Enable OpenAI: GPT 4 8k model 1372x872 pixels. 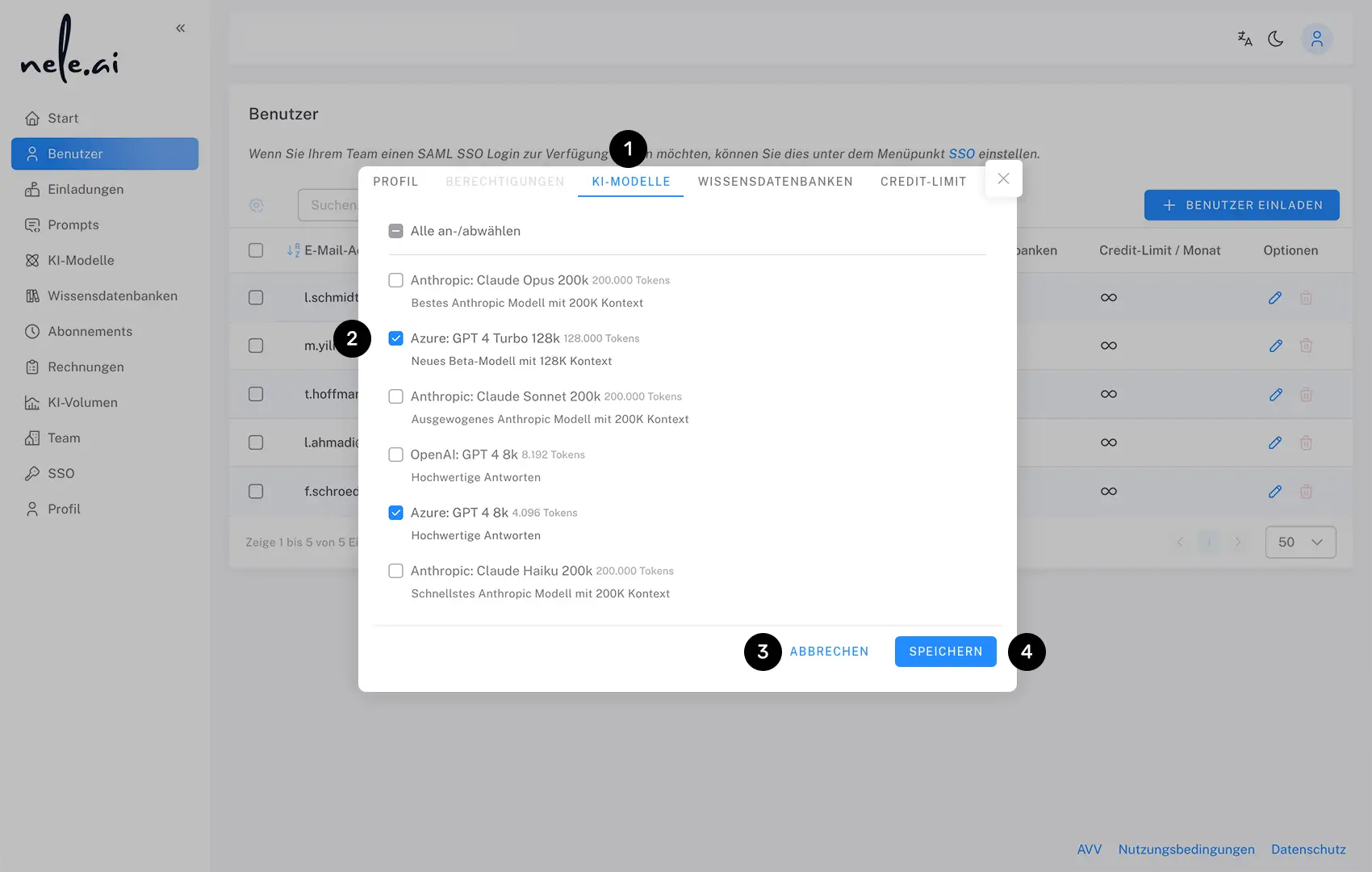coord(395,455)
